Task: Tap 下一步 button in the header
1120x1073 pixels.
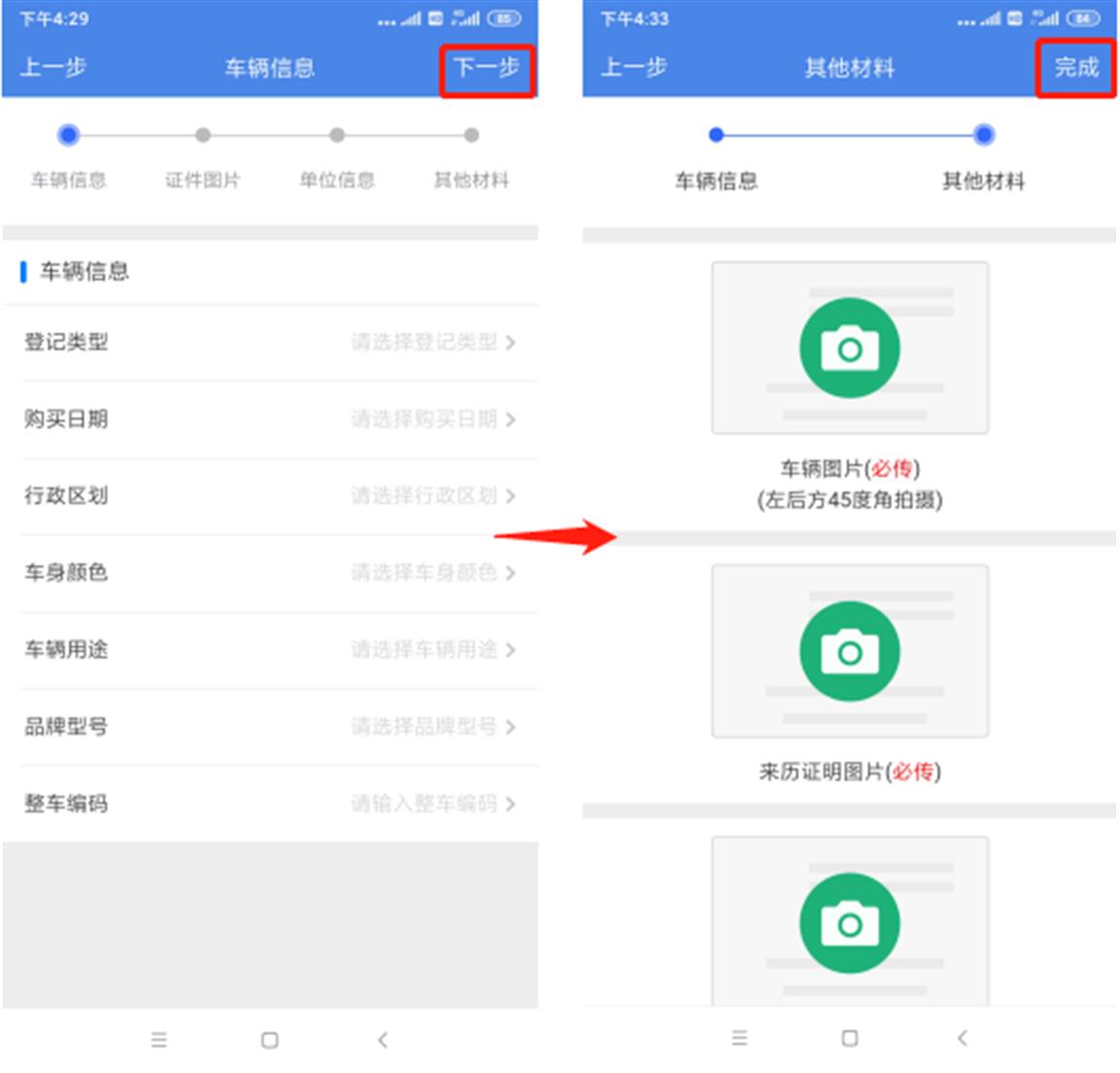Action: (487, 69)
